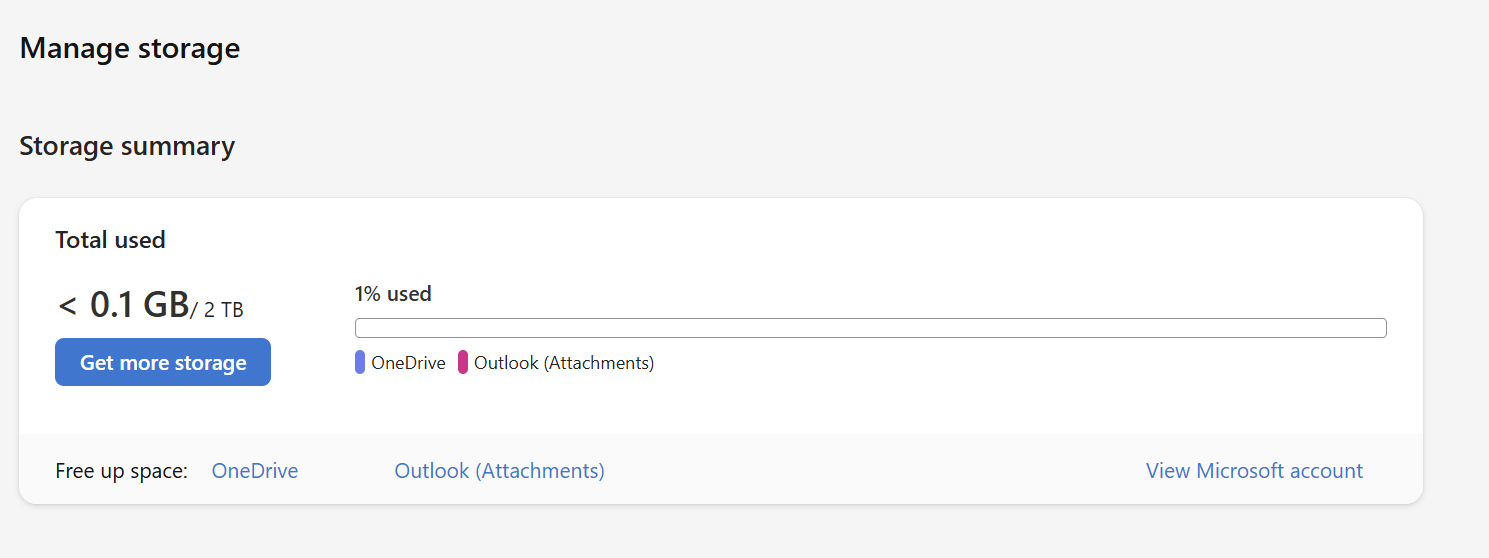Open Outlook (Attachments) link under Free up space
The height and width of the screenshot is (558, 1489).
click(500, 470)
